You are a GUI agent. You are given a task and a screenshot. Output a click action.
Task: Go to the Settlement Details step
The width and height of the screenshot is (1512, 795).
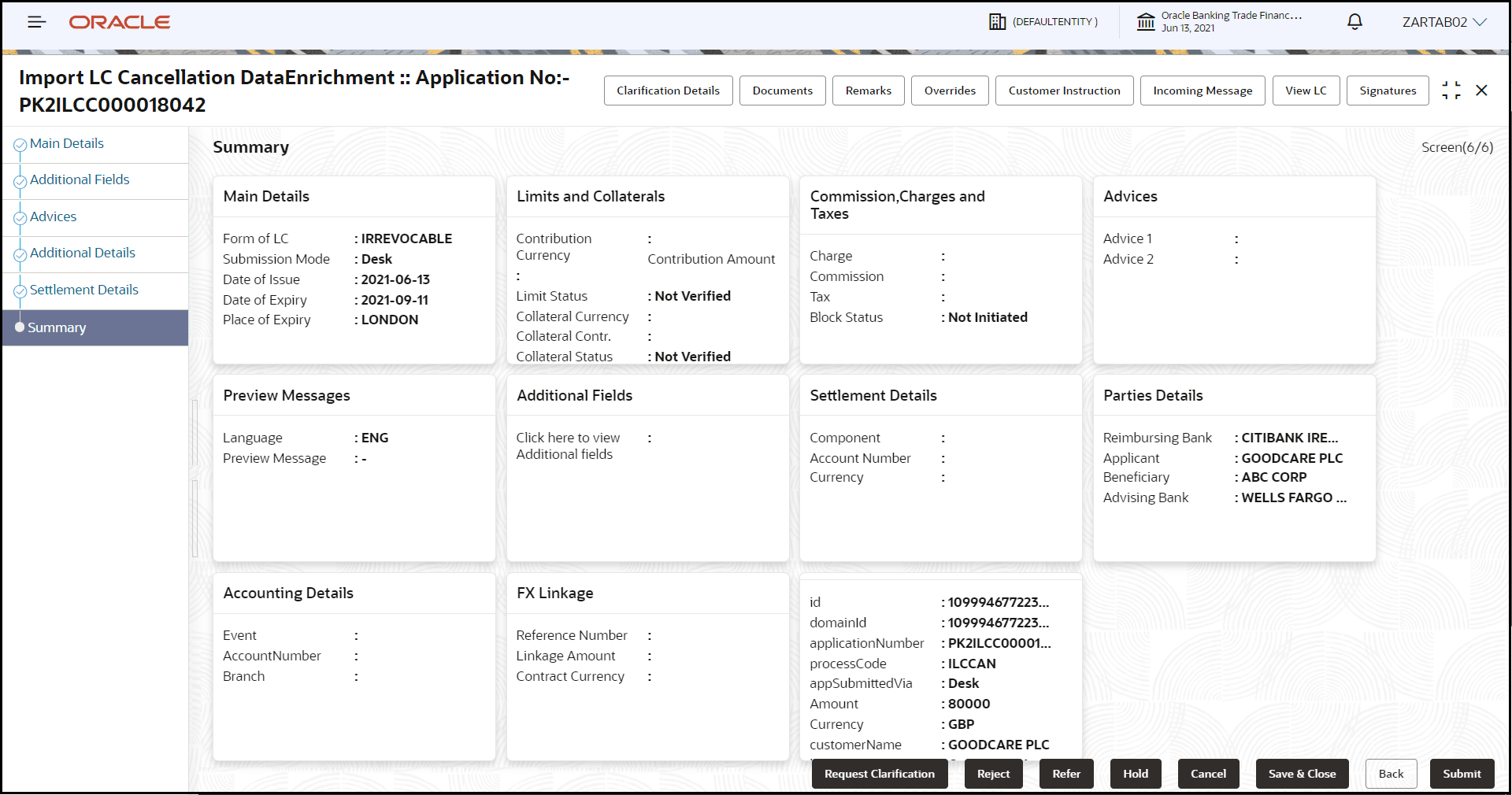pyautogui.click(x=84, y=290)
